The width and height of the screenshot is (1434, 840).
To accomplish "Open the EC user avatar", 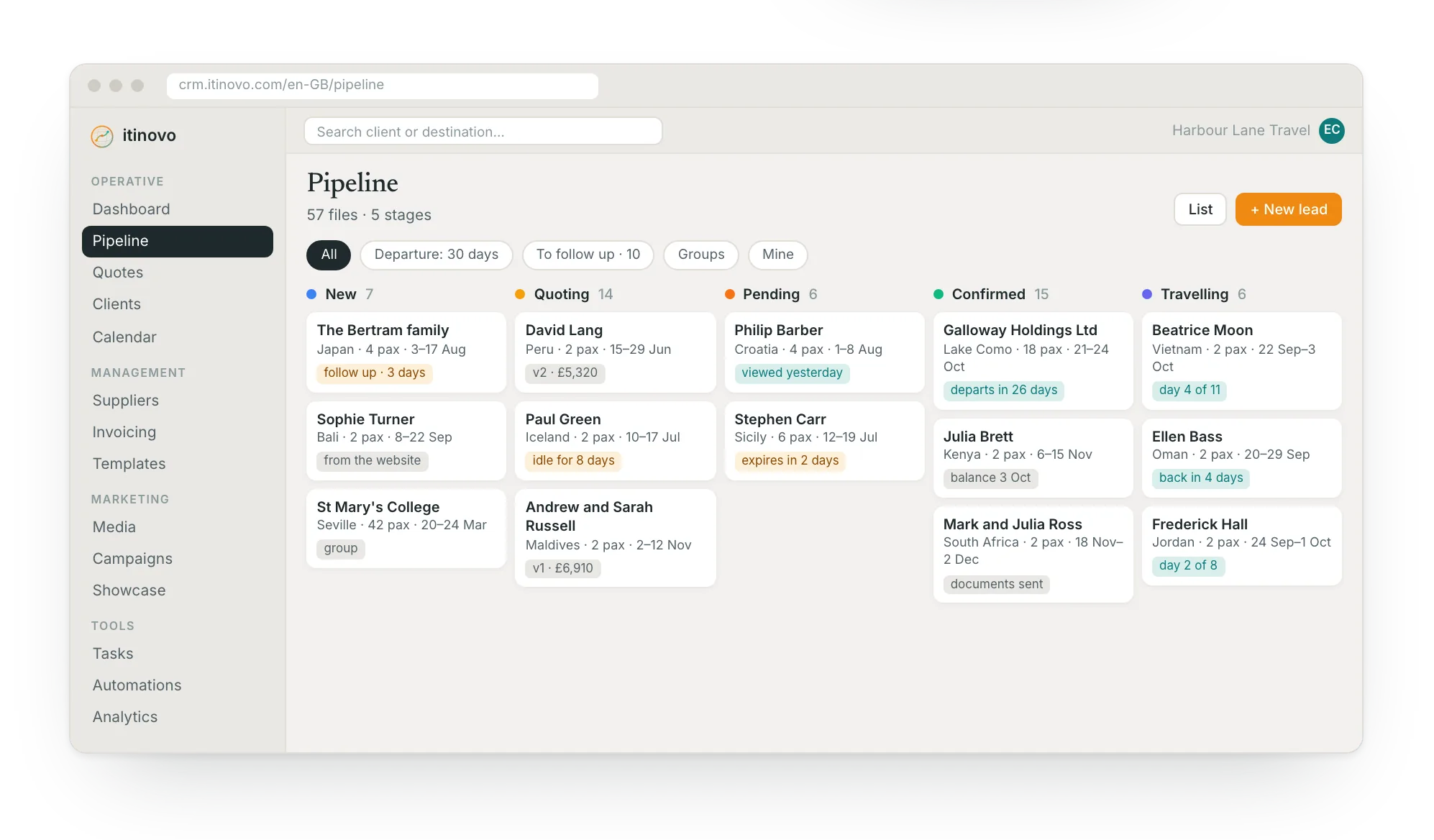I will point(1331,130).
